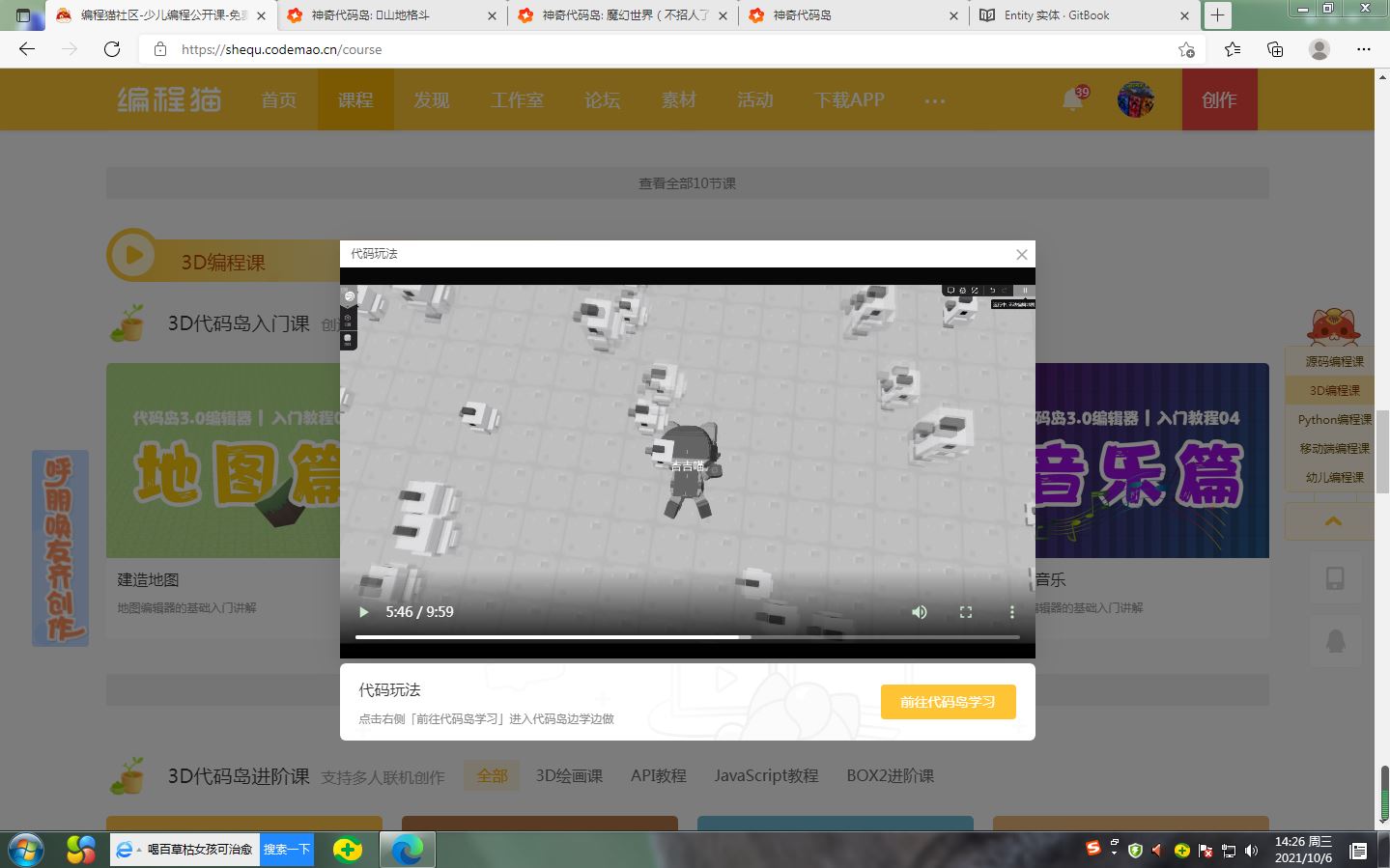The image size is (1390, 868).
Task: Open the 音乐篇 course thumbnail
Action: tap(1151, 461)
